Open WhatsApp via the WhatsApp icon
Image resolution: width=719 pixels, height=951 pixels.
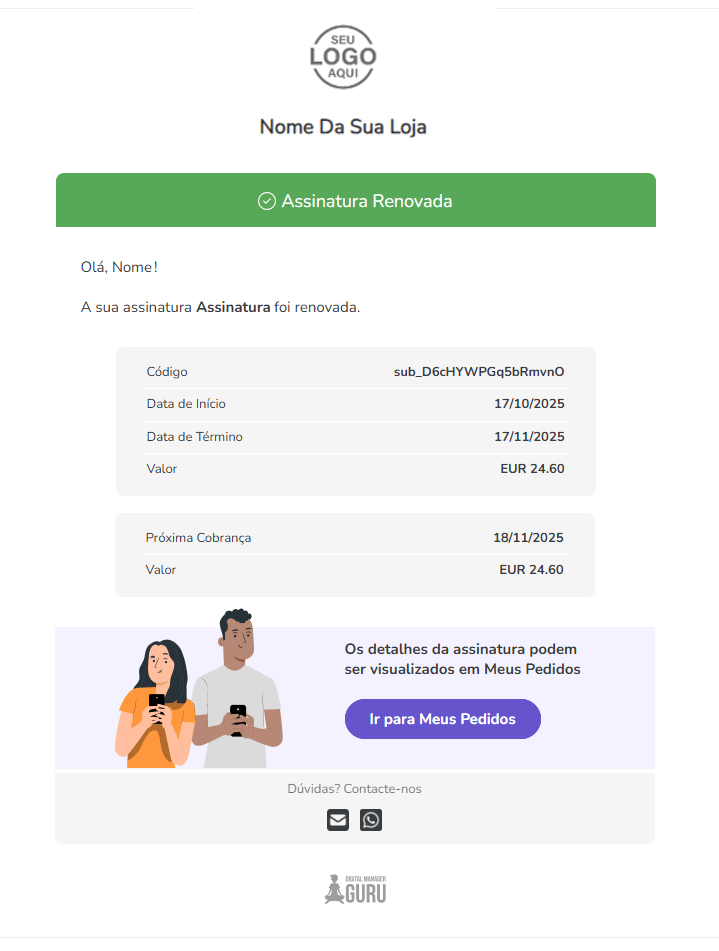(371, 820)
